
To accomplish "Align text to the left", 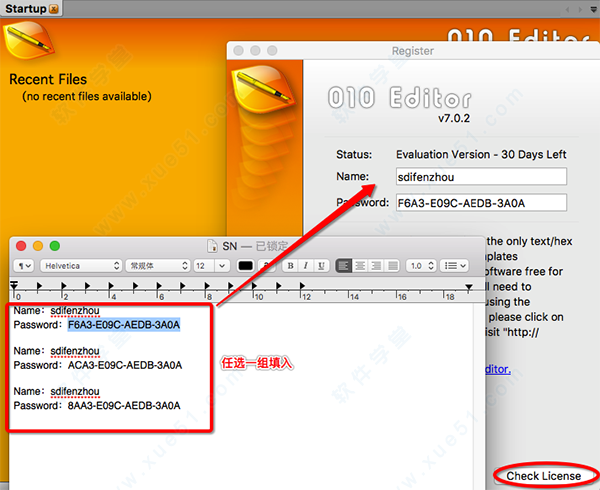I will click(345, 266).
